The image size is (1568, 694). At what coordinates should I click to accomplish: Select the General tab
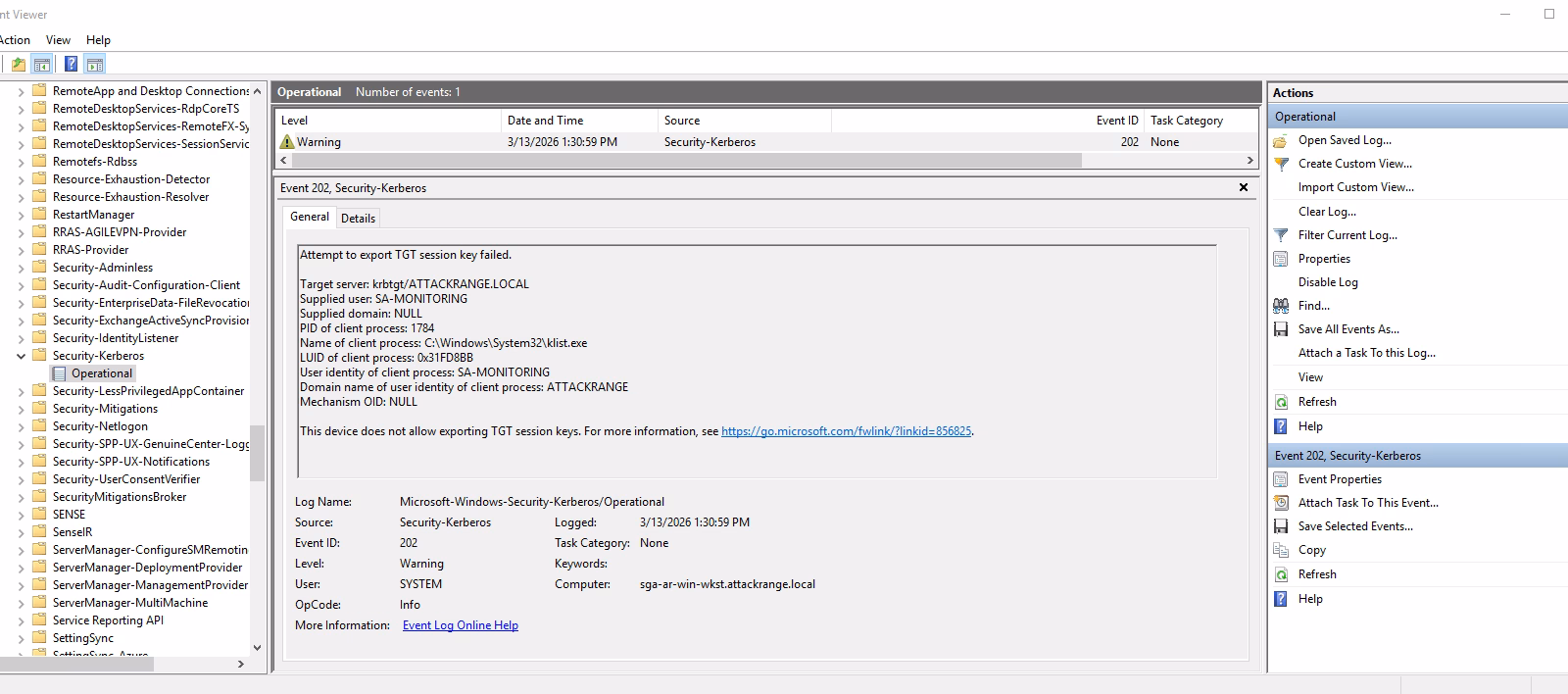coord(310,217)
